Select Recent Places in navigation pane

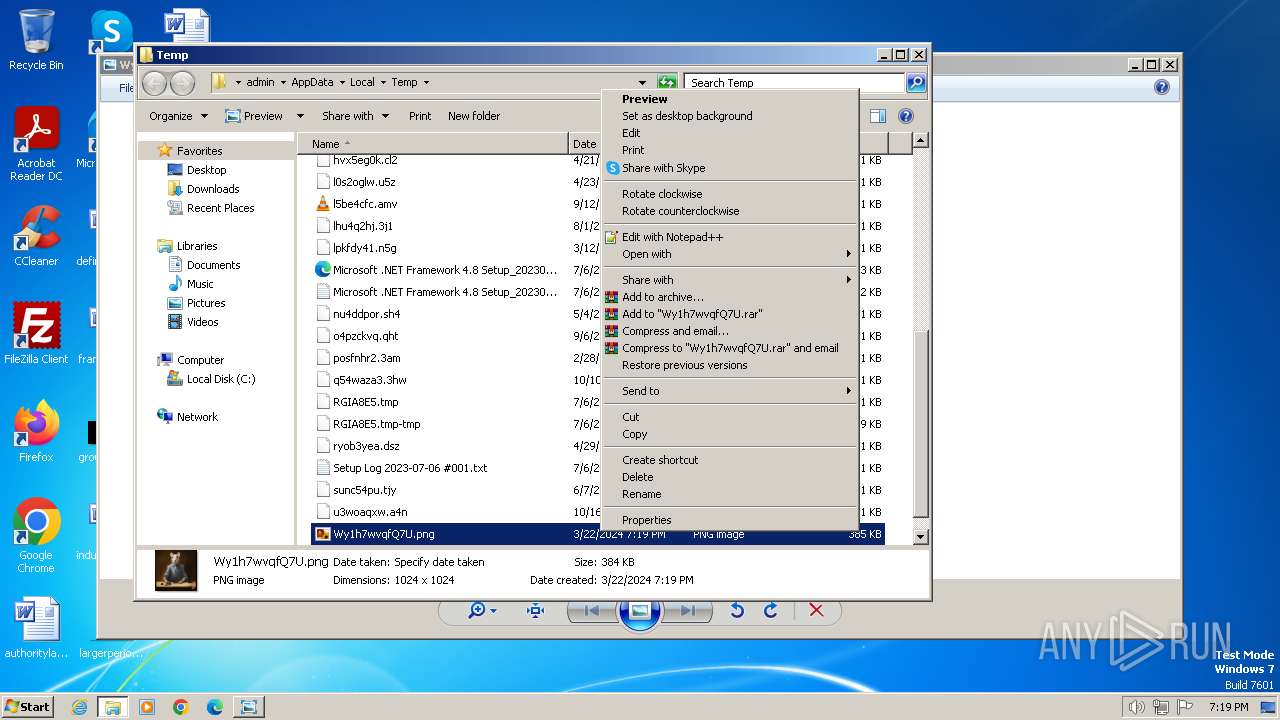coord(220,208)
